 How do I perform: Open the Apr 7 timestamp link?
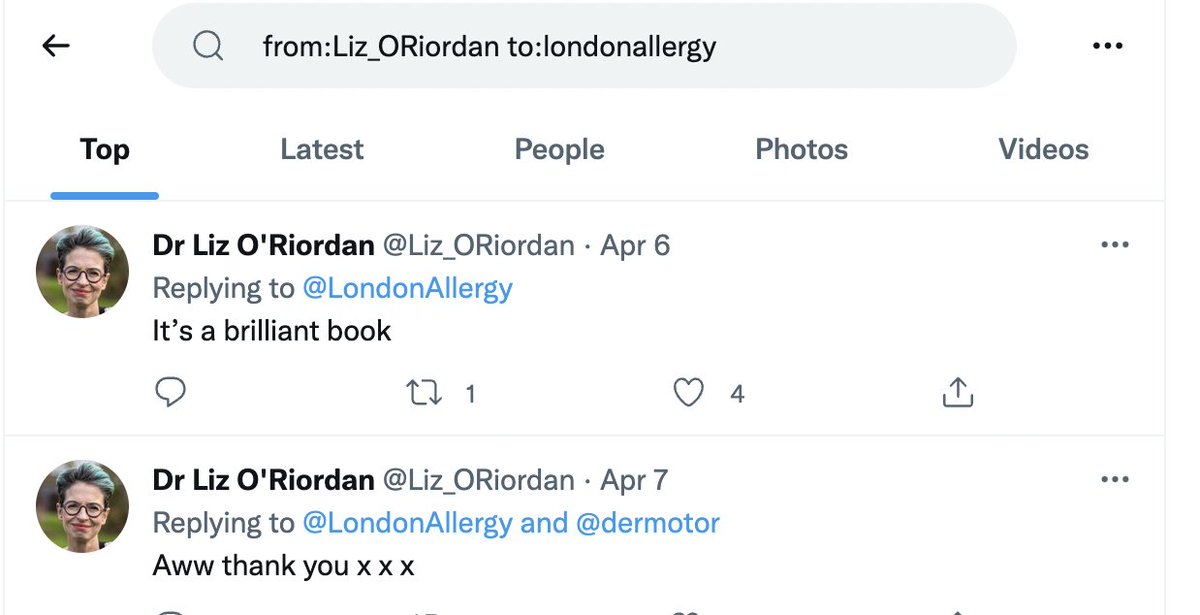coord(634,480)
